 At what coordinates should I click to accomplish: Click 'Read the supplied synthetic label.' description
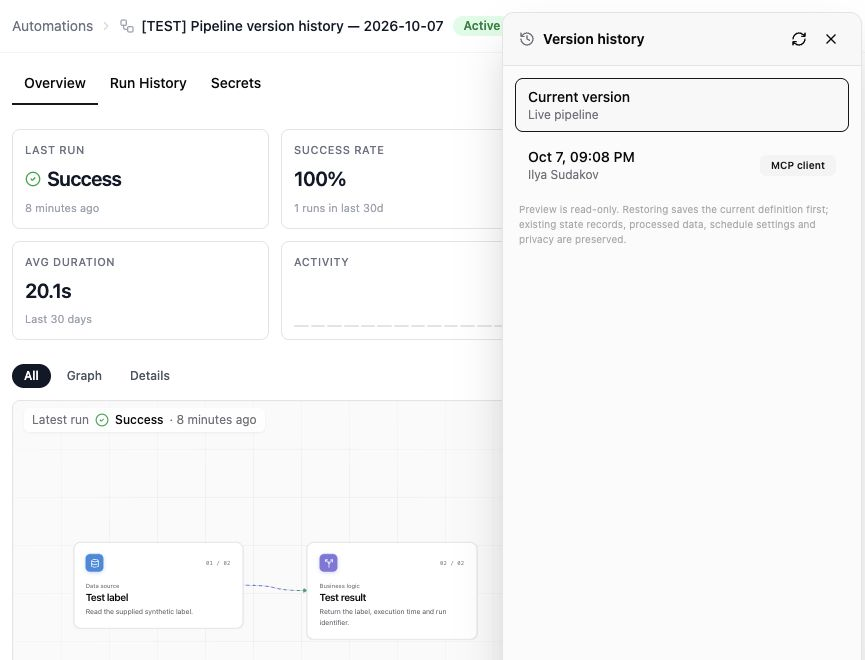139,611
